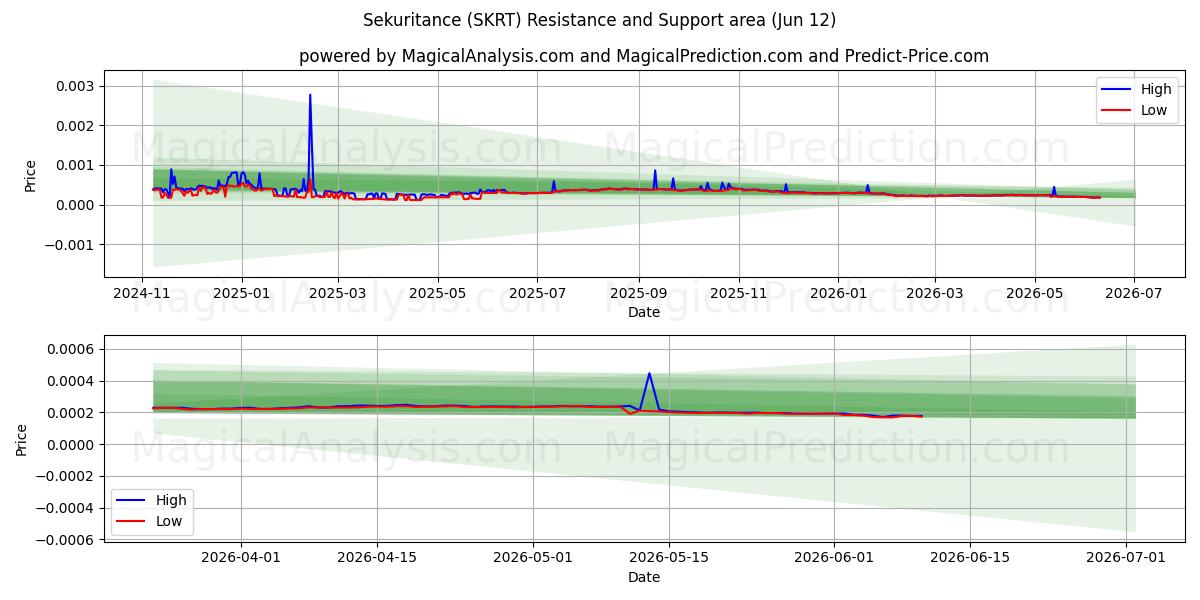Click the '2024-11' x-axis label
This screenshot has width=1200, height=600.
pos(142,293)
